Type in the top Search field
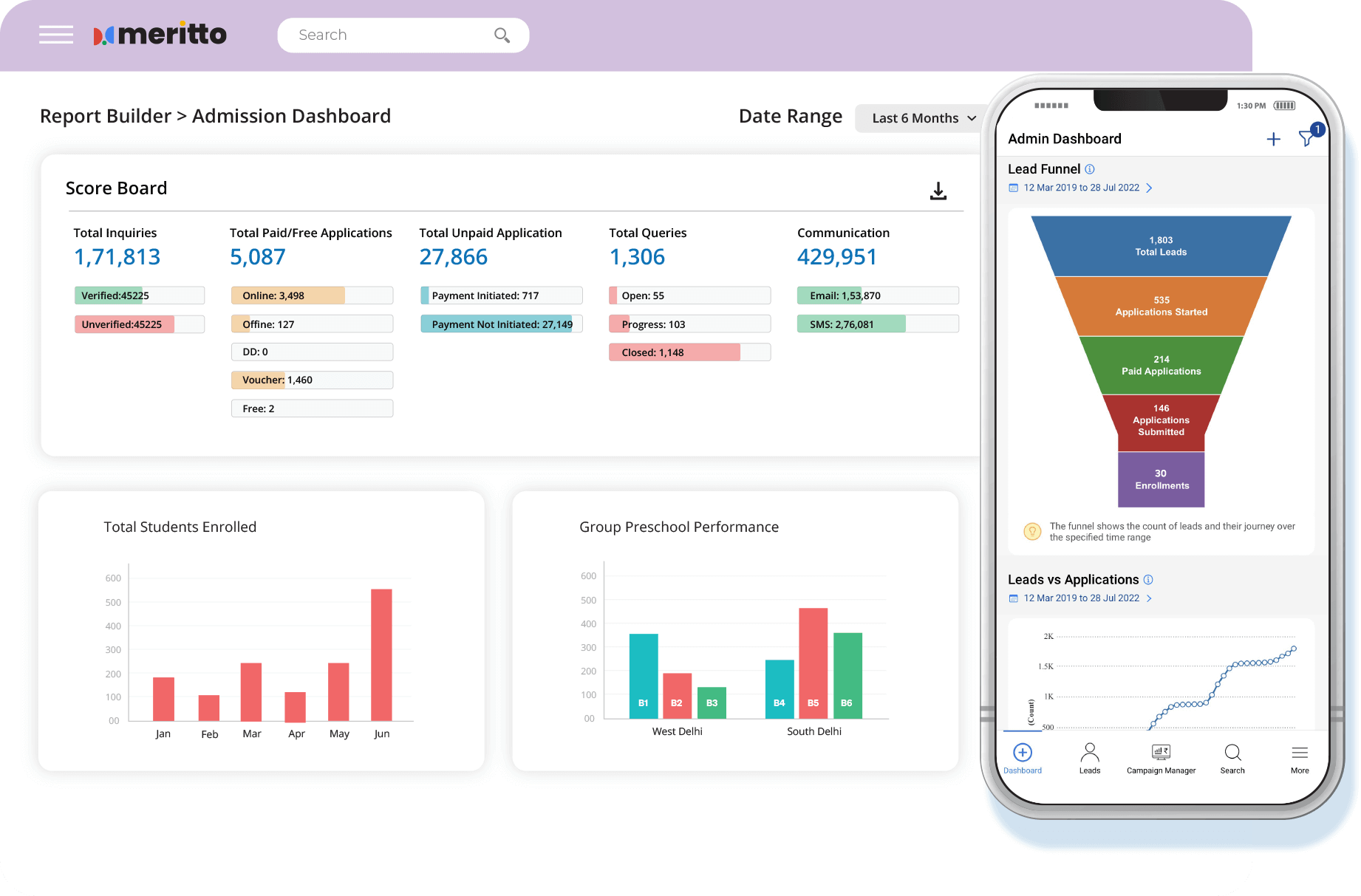Screen dimensions: 1361x896 point(388,35)
